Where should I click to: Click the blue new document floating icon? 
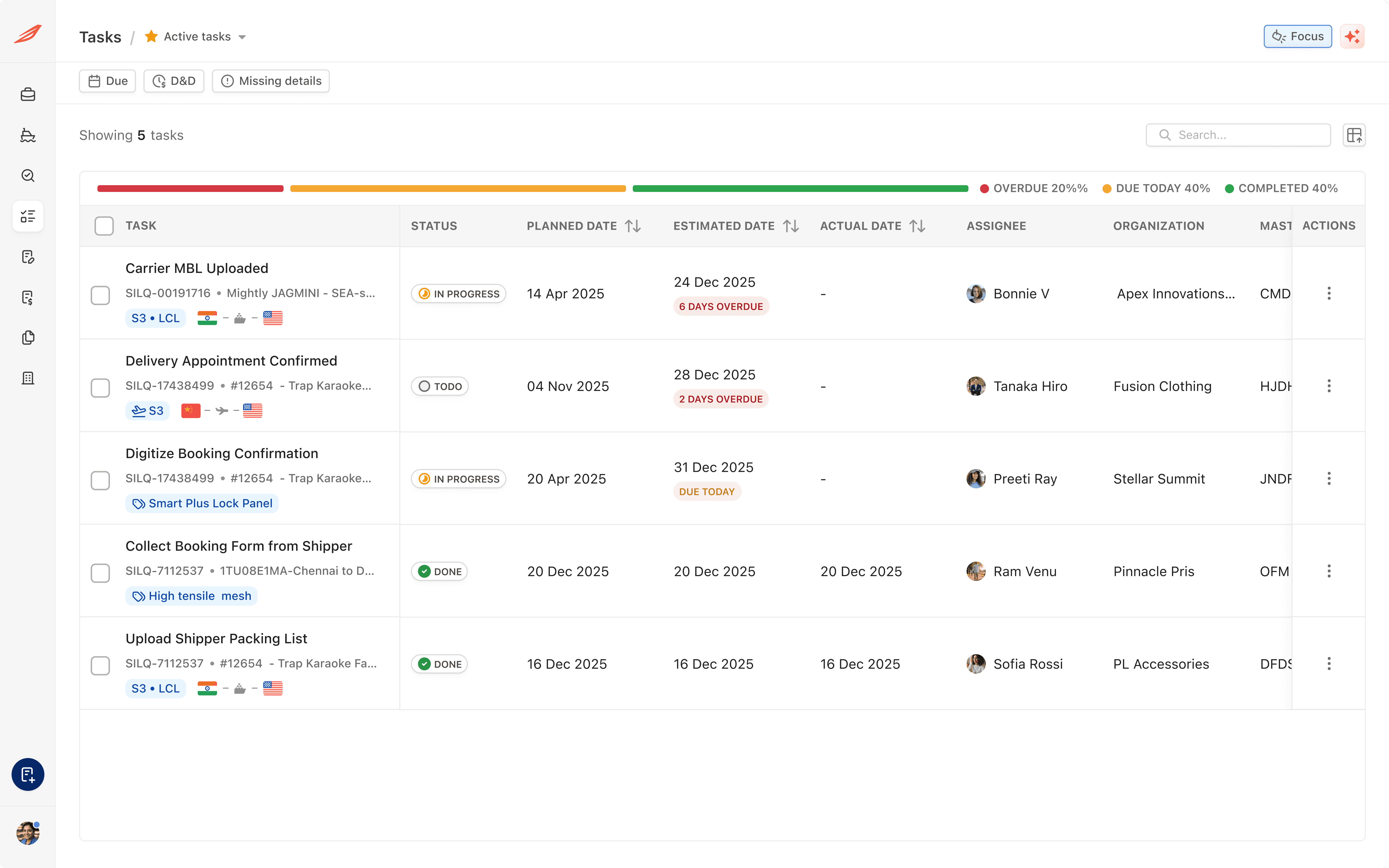click(27, 774)
